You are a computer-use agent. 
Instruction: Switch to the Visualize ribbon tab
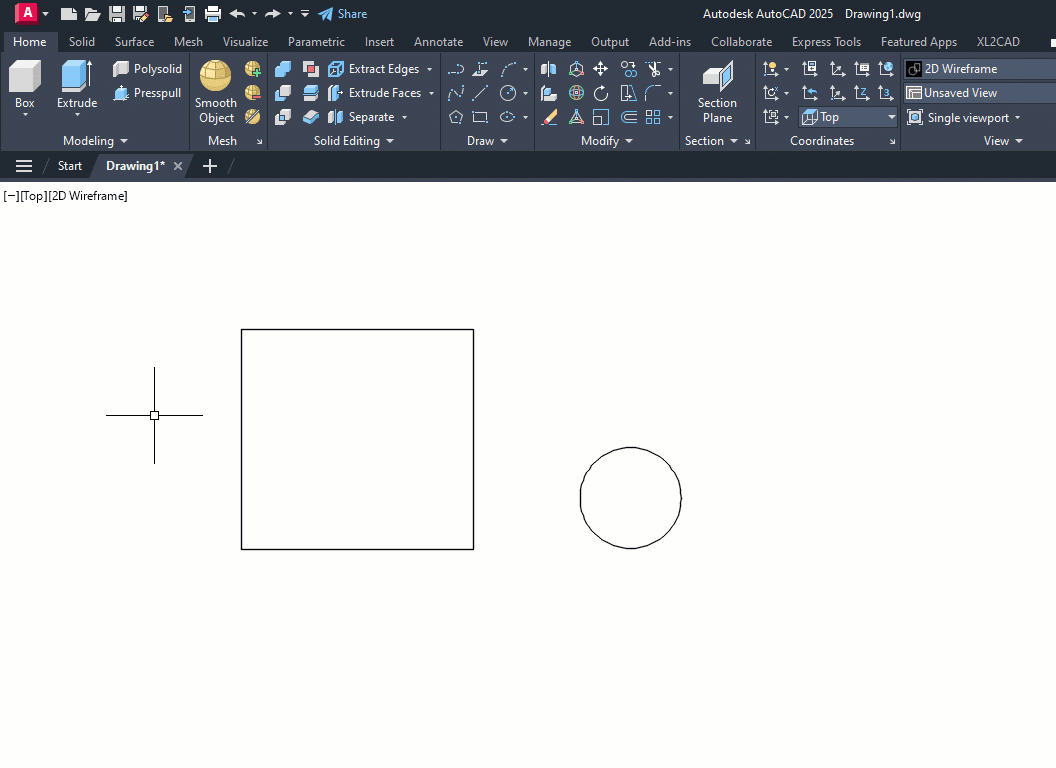[245, 42]
